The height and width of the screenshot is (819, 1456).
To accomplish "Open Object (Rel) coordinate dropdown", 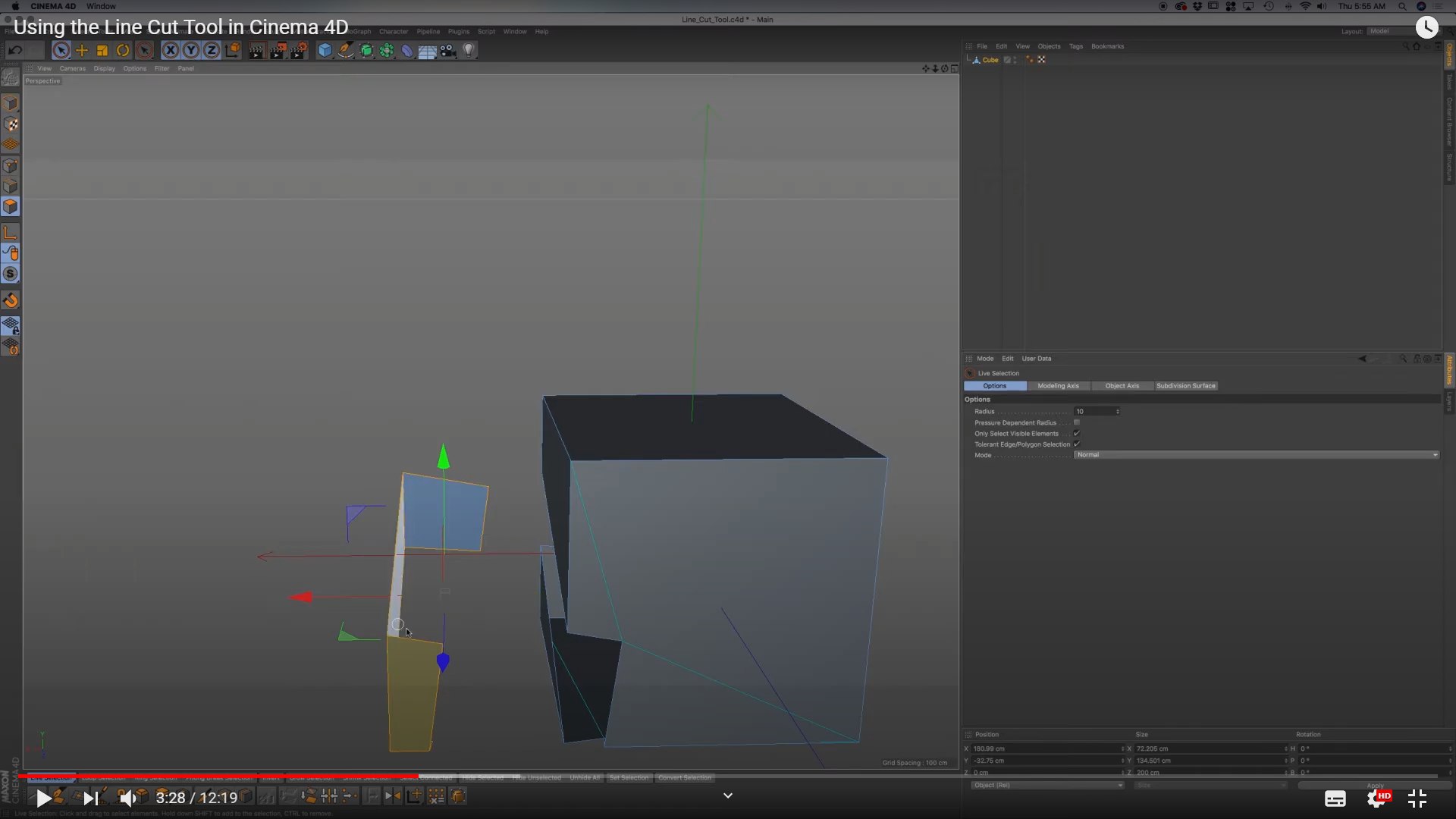I will click(x=1047, y=786).
